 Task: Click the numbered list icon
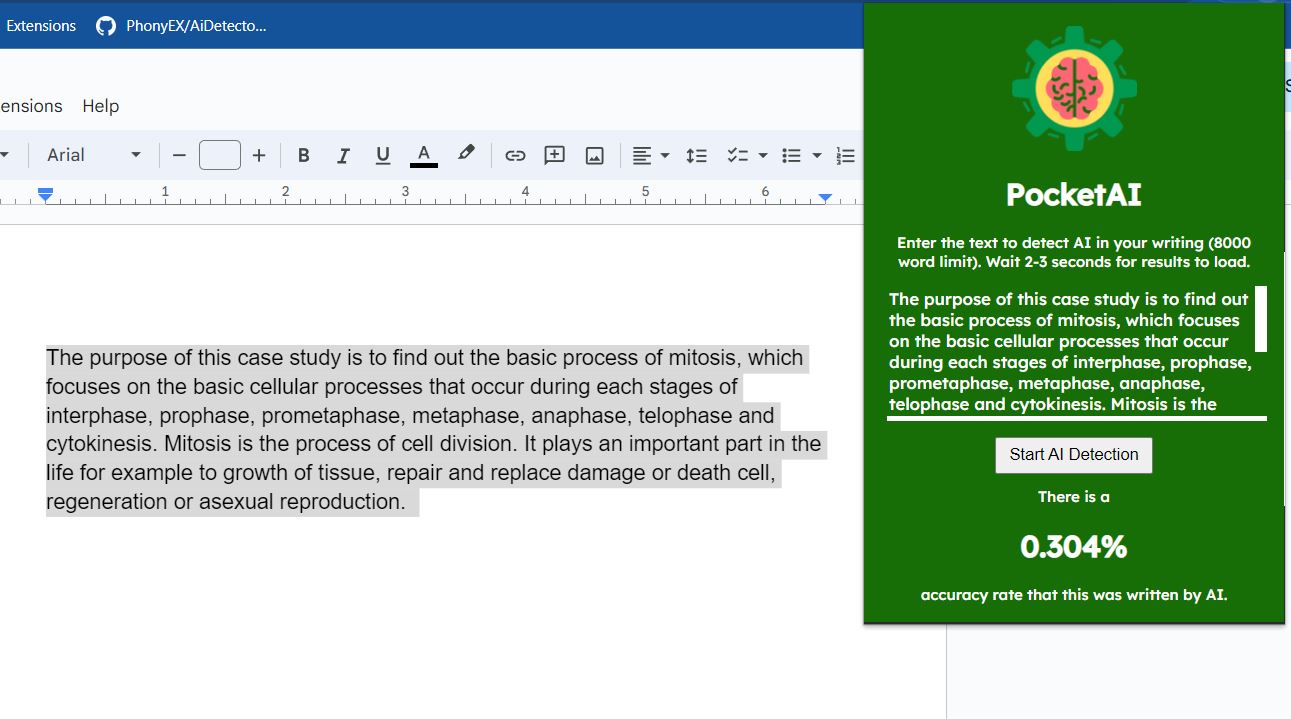tap(845, 155)
